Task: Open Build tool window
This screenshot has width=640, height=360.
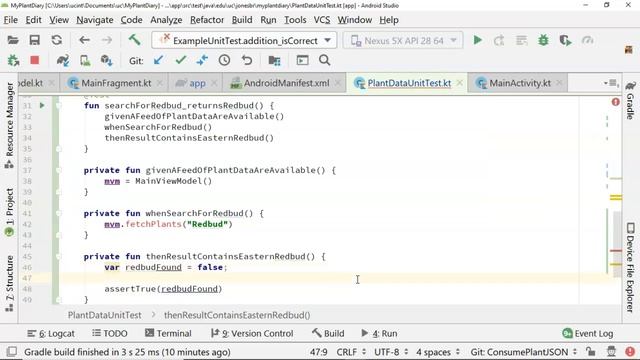Action: click(328, 333)
